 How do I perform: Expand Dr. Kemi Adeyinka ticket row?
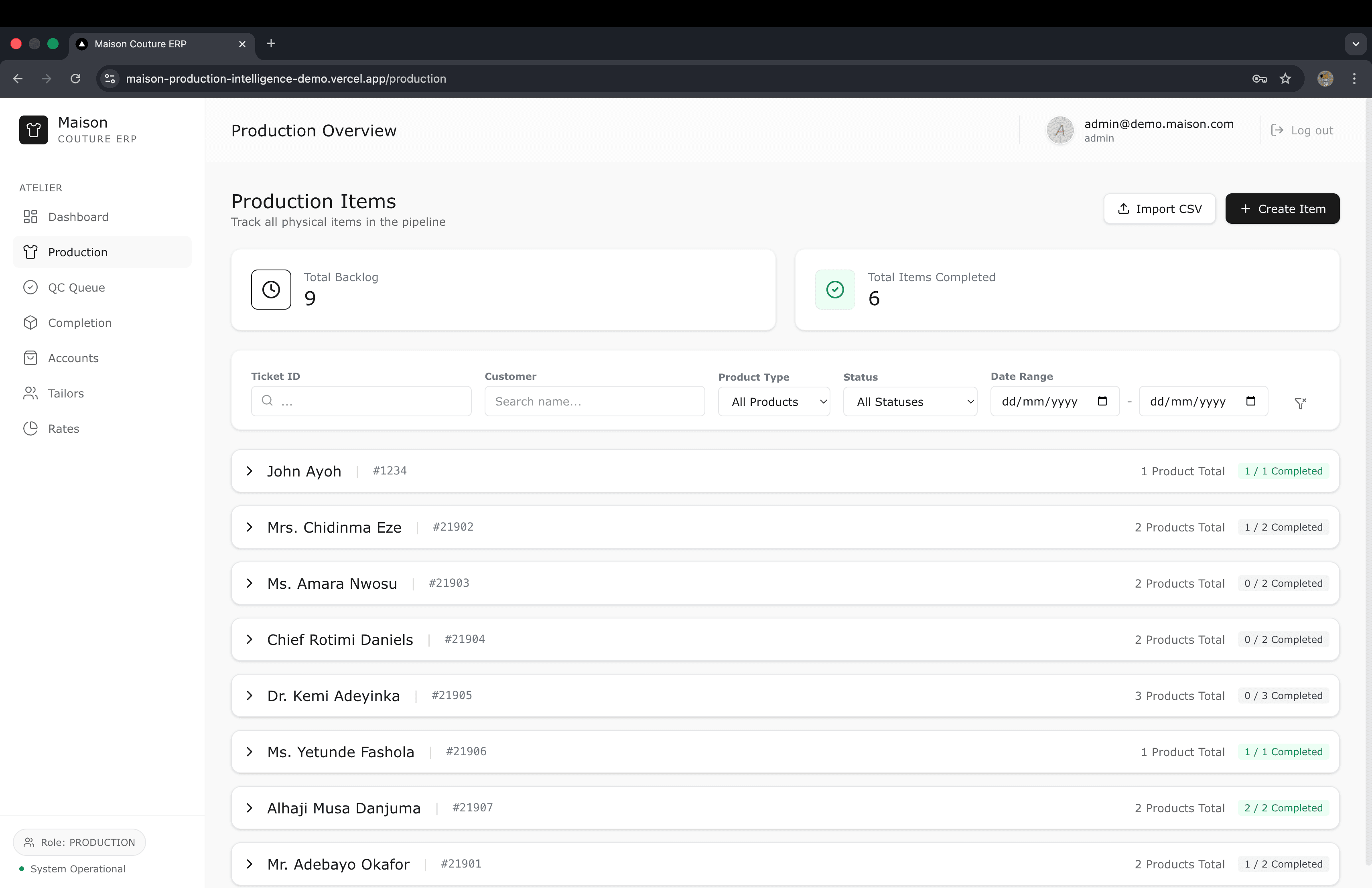250,695
